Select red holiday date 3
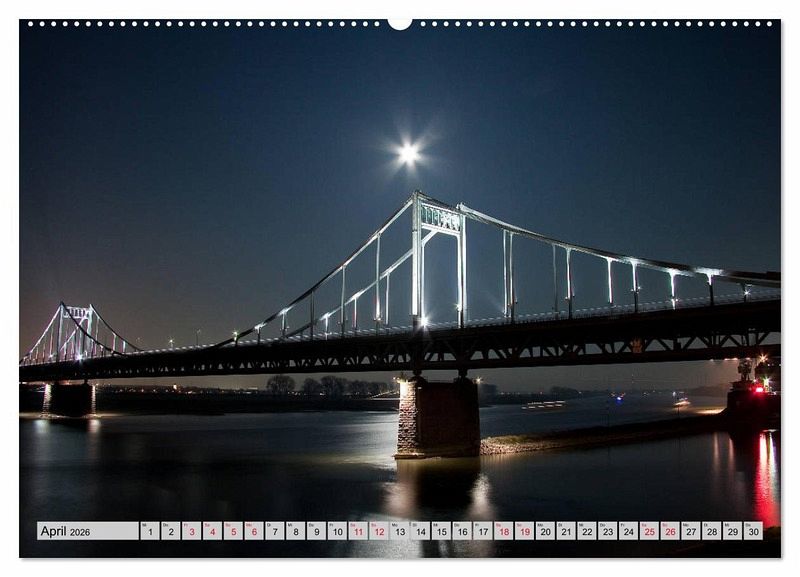Screen dimensions: 800x577 click(191, 531)
